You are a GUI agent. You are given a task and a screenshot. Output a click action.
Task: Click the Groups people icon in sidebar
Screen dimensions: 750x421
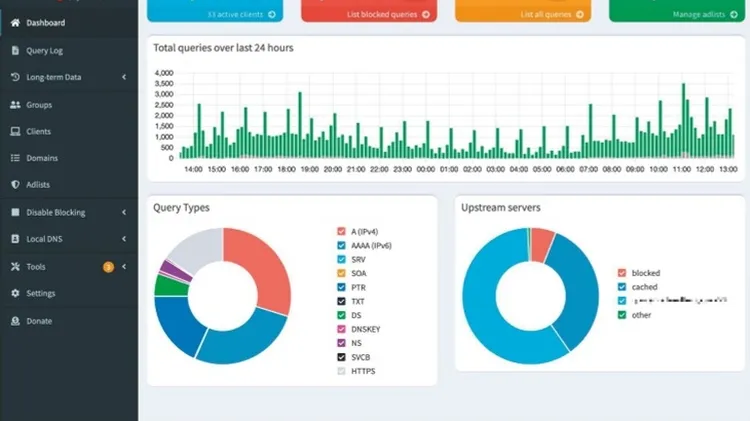point(15,104)
